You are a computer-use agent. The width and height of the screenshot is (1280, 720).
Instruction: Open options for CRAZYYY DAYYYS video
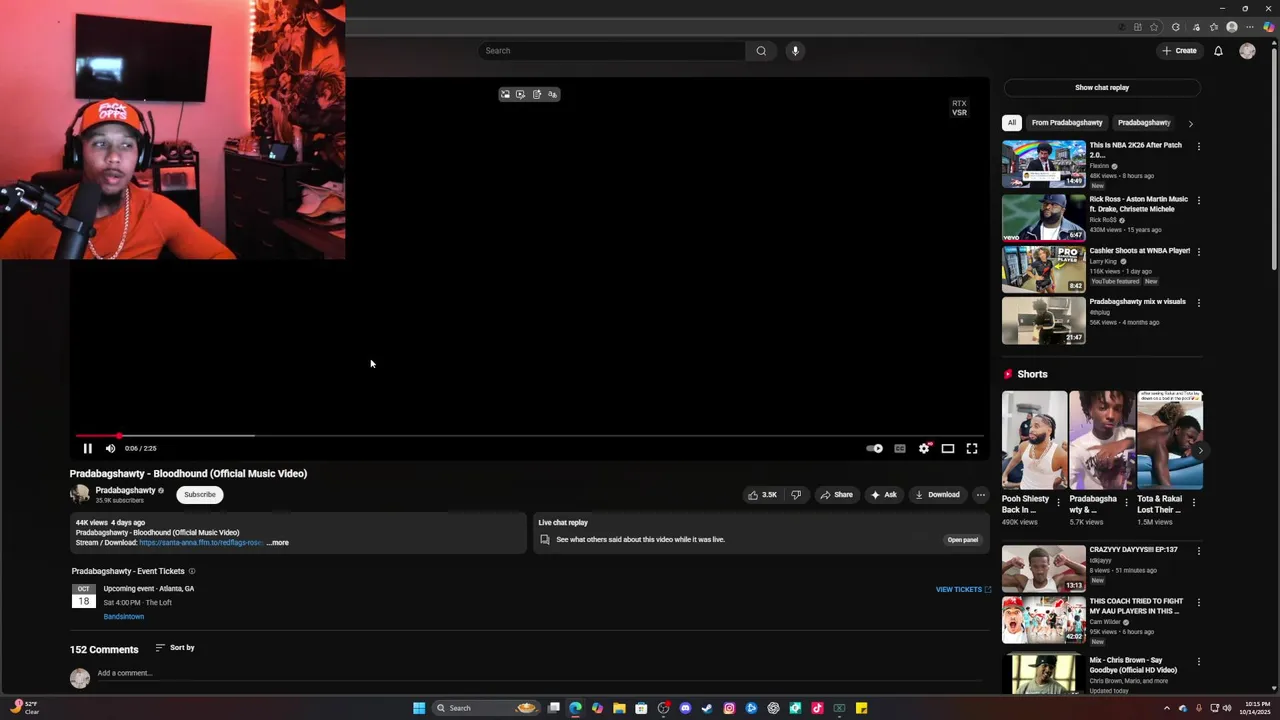pos(1199,552)
